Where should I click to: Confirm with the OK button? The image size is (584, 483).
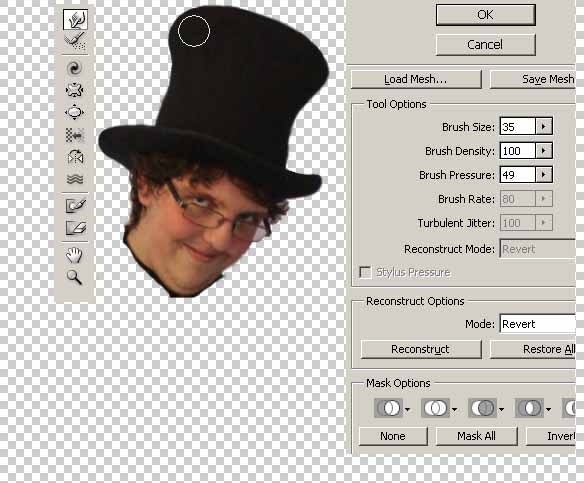coord(486,15)
